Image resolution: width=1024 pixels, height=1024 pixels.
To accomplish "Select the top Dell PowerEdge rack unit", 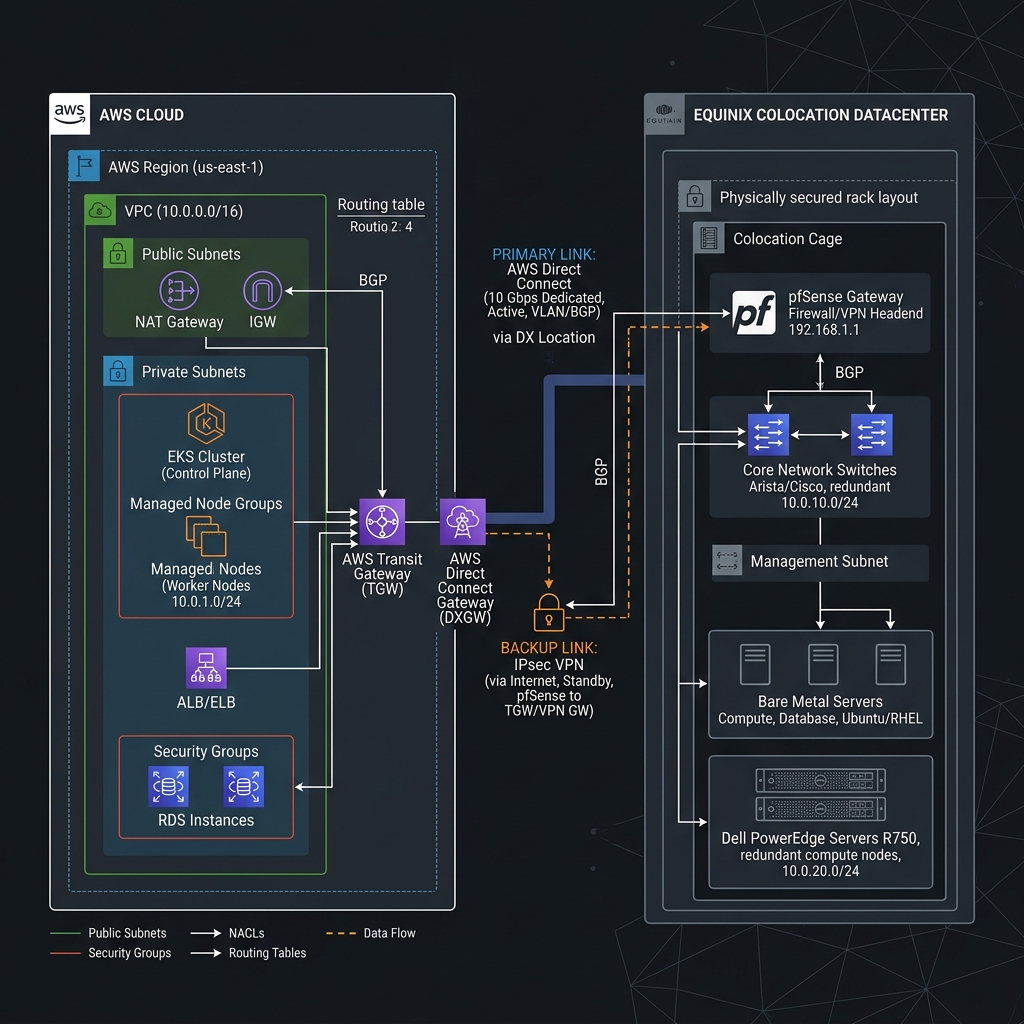I will pos(821,780).
